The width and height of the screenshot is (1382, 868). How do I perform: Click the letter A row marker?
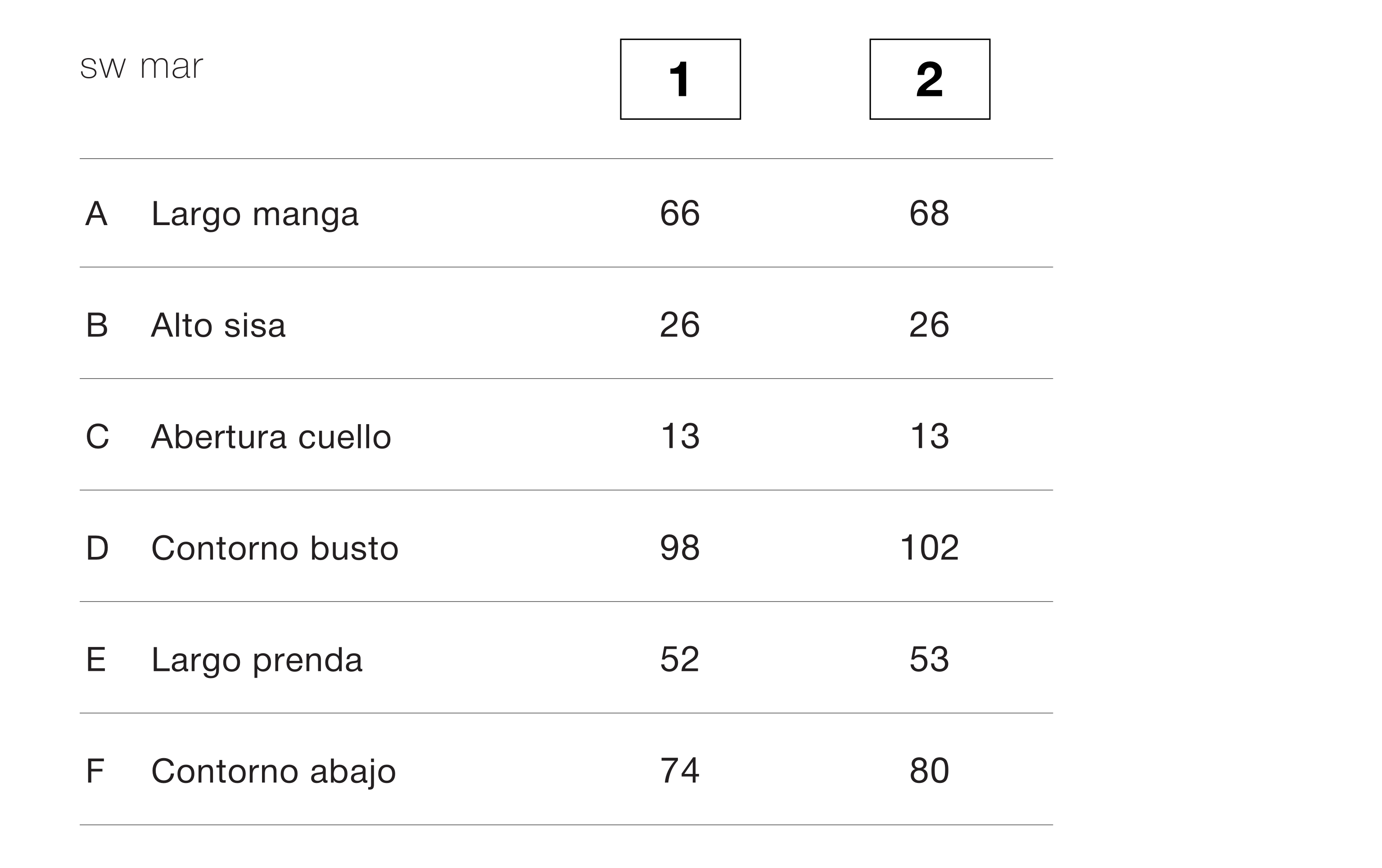click(x=96, y=214)
